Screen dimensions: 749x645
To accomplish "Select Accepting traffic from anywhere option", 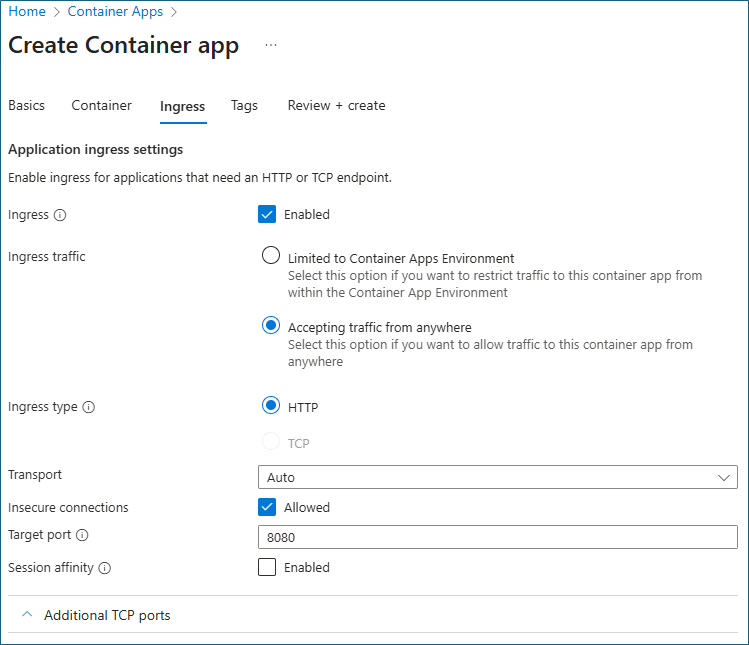I will click(x=270, y=325).
